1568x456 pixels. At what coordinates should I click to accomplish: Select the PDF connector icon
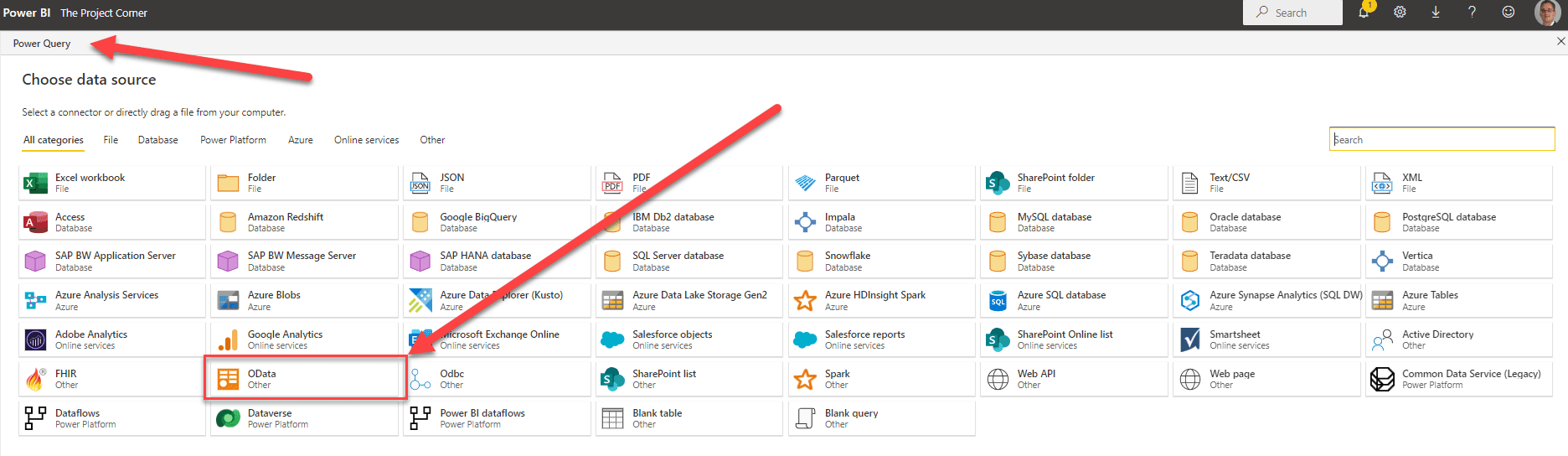point(612,183)
